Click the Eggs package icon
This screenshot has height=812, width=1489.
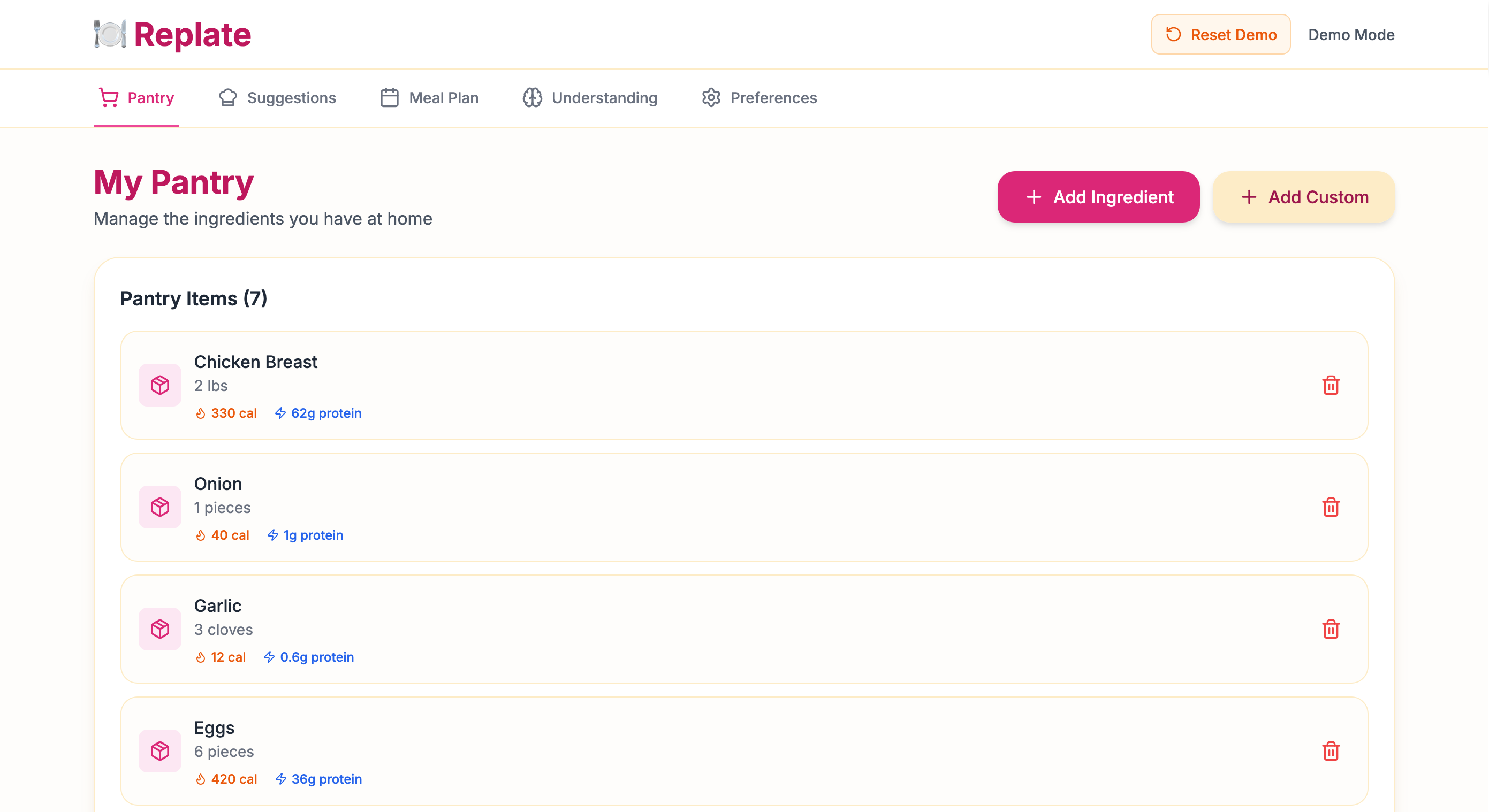point(160,751)
